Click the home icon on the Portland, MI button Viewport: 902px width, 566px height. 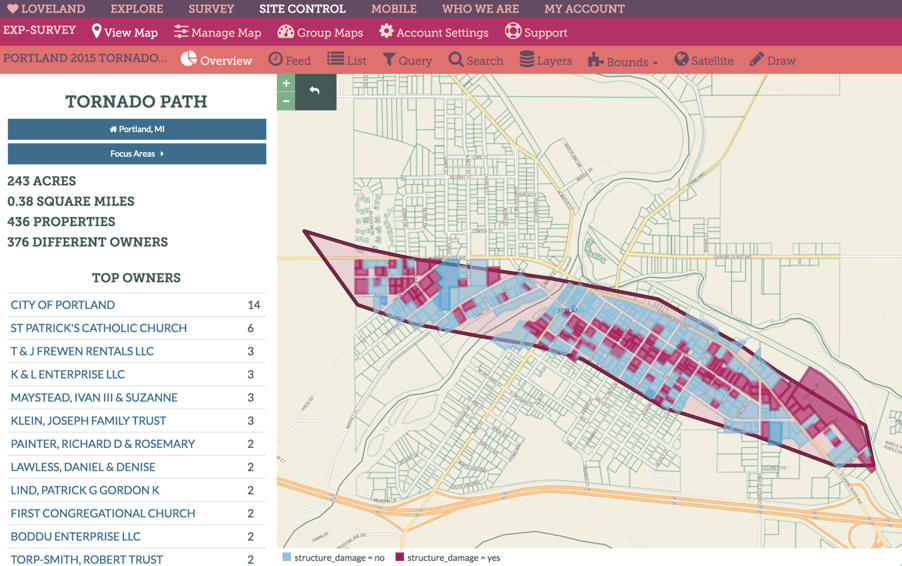pos(113,129)
